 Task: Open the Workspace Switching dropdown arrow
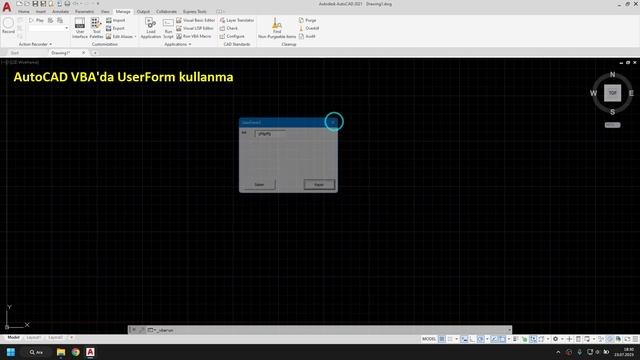tap(562, 339)
